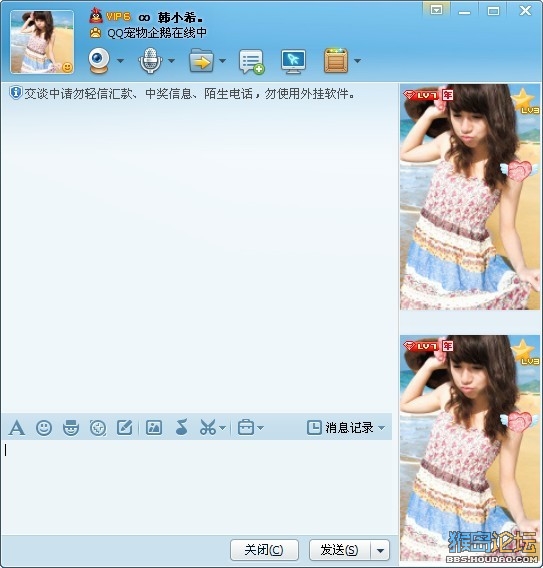Screen dimensions: 543x568
Task: Click the contact name 韩小希
Action: point(180,17)
